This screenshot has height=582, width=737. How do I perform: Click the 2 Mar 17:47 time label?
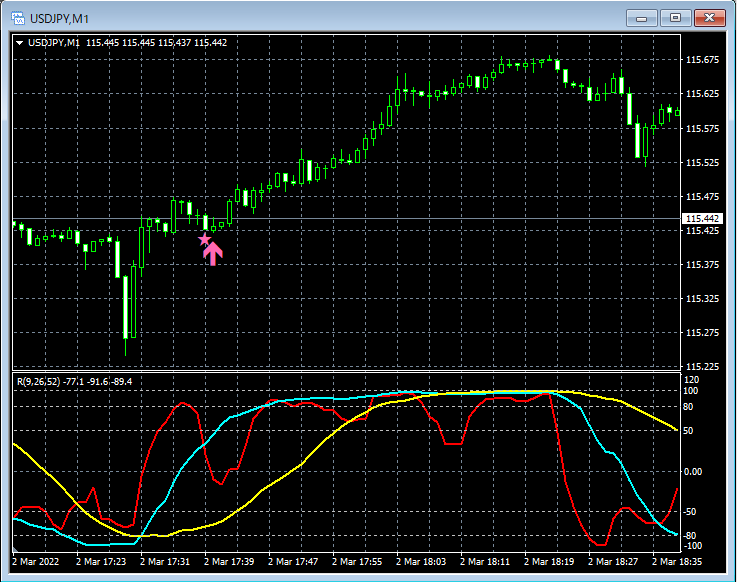tap(293, 561)
